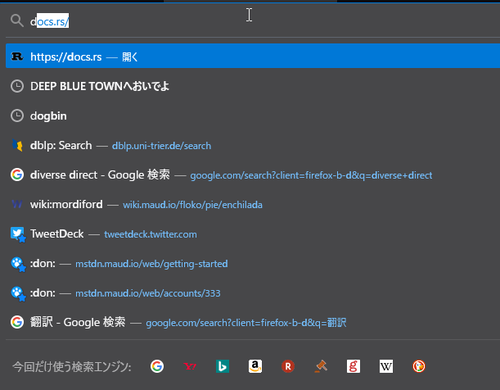Click the docs.rs favicon in top suggestion

(x=17, y=56)
